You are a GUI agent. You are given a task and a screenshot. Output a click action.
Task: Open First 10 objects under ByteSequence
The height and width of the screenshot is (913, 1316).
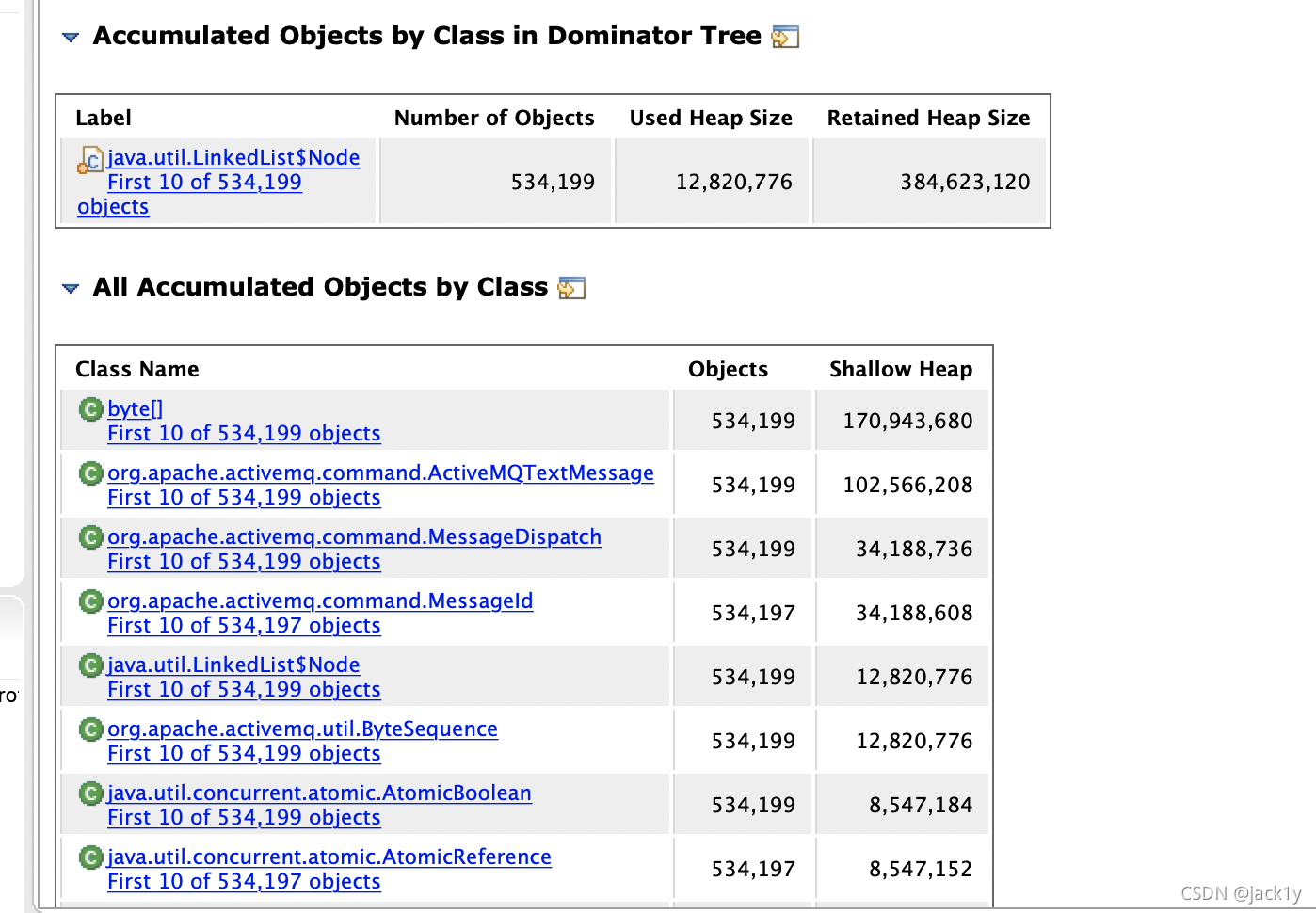coord(244,753)
